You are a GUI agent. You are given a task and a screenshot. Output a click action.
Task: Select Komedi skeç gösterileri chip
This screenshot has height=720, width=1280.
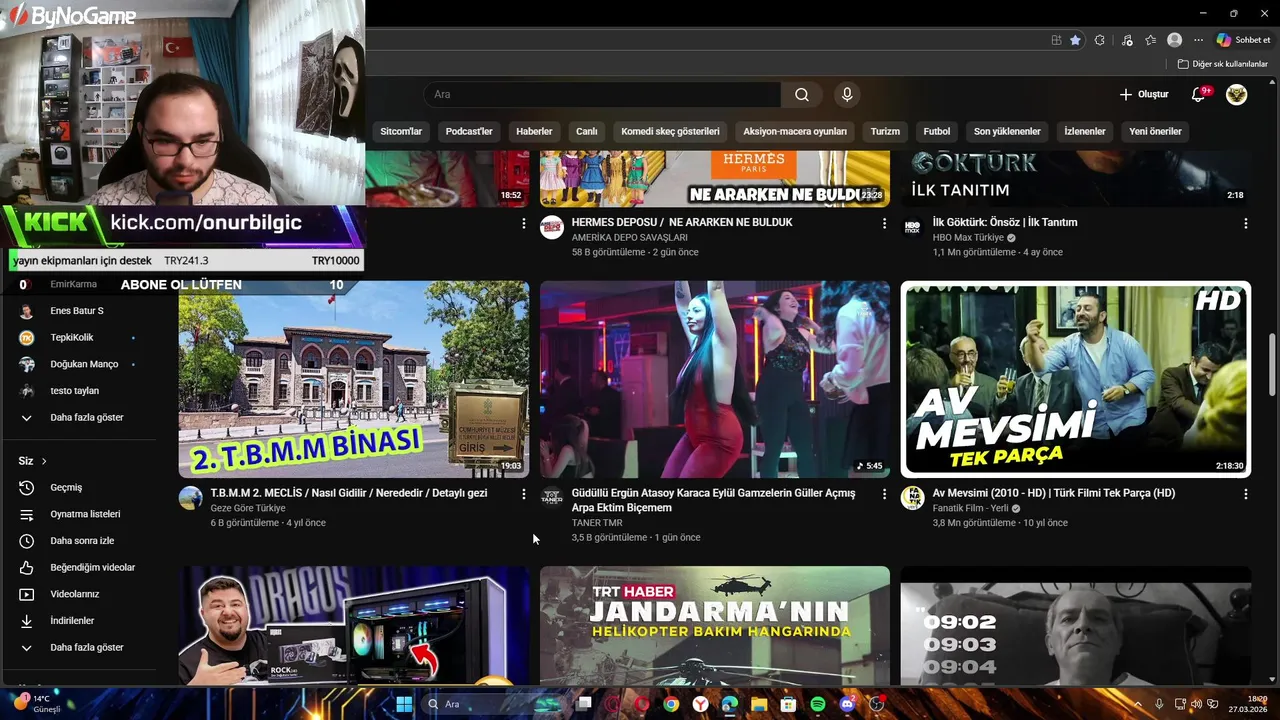(670, 131)
